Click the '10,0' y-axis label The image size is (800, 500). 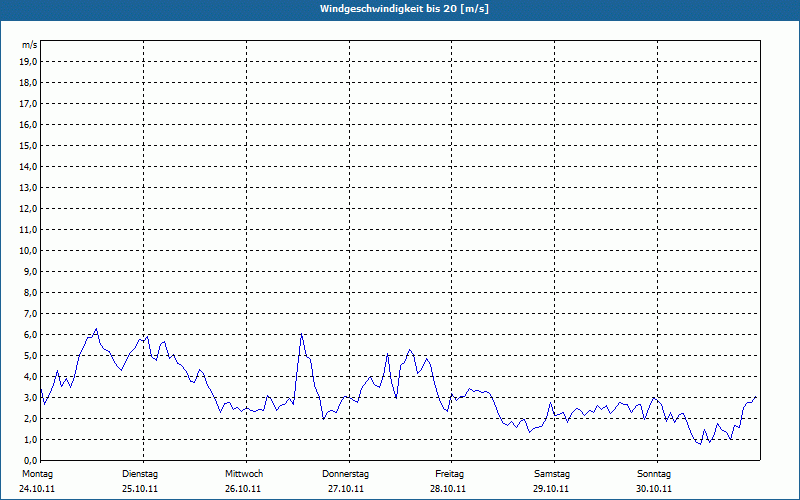tap(28, 251)
